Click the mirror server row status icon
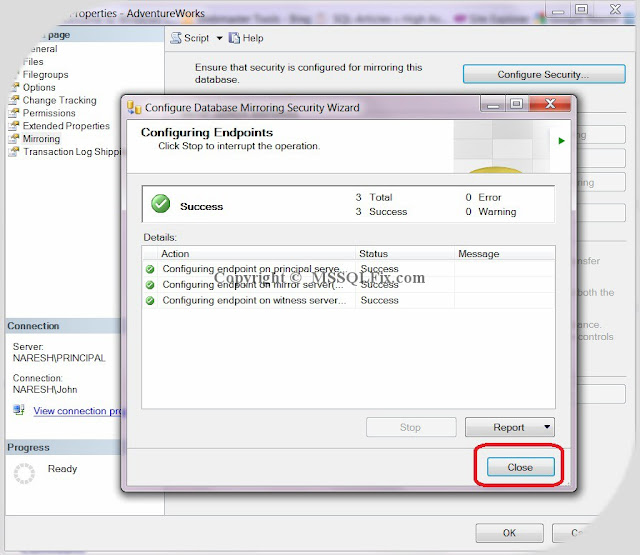The width and height of the screenshot is (640, 555). 150,284
